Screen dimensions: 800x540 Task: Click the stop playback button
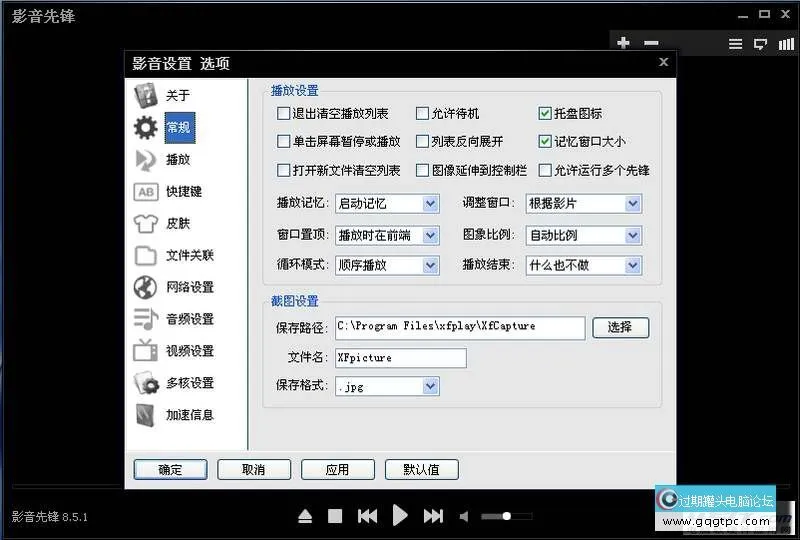click(x=335, y=517)
